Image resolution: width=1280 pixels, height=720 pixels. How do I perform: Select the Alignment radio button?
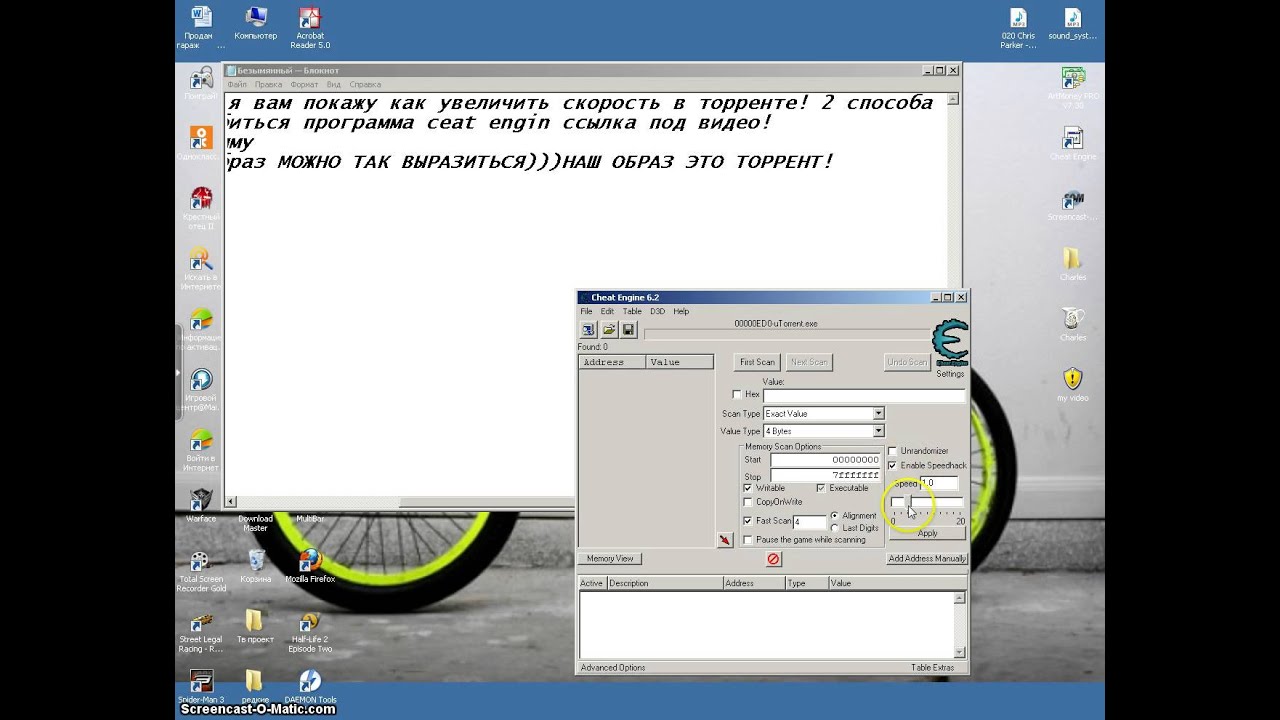(835, 516)
